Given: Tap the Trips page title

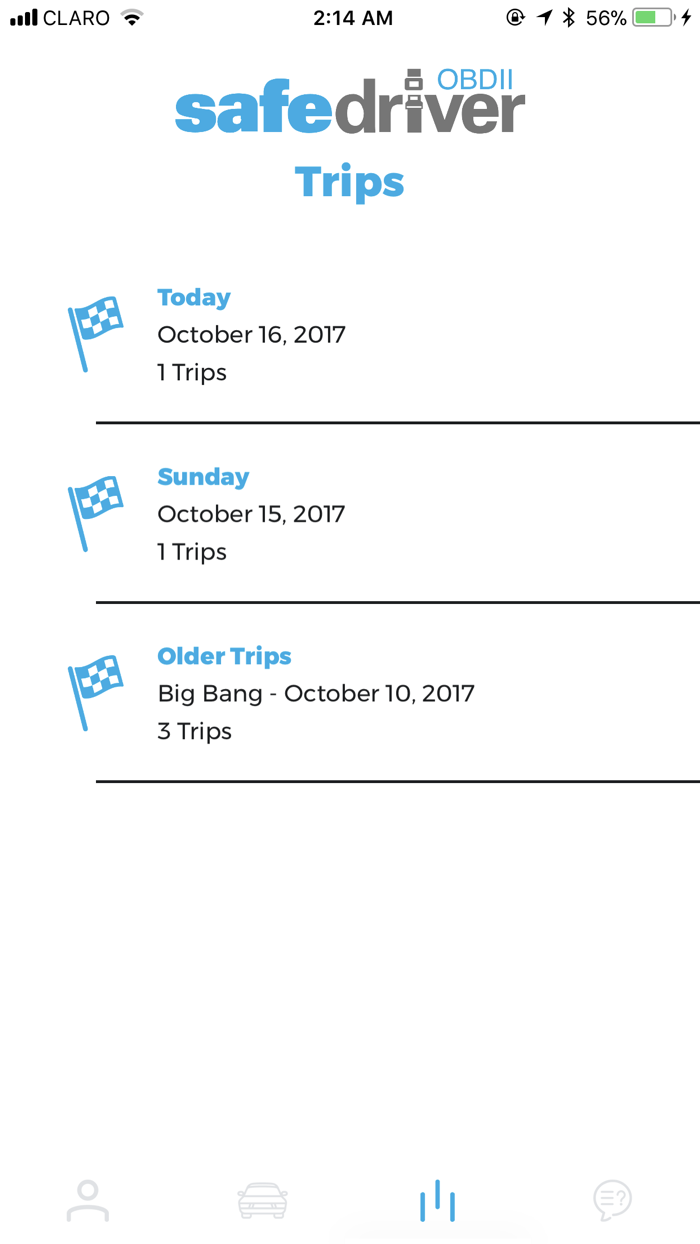Looking at the screenshot, I should point(349,183).
